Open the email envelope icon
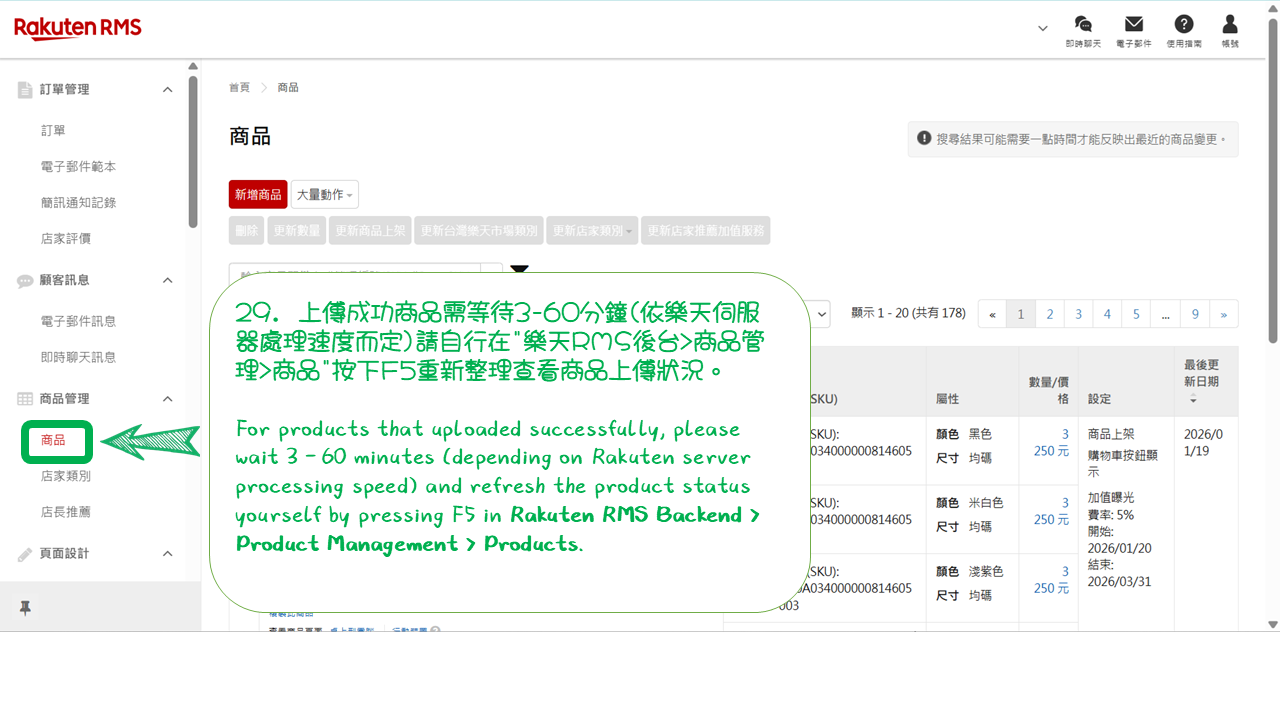The height and width of the screenshot is (720, 1280). pos(1133,25)
